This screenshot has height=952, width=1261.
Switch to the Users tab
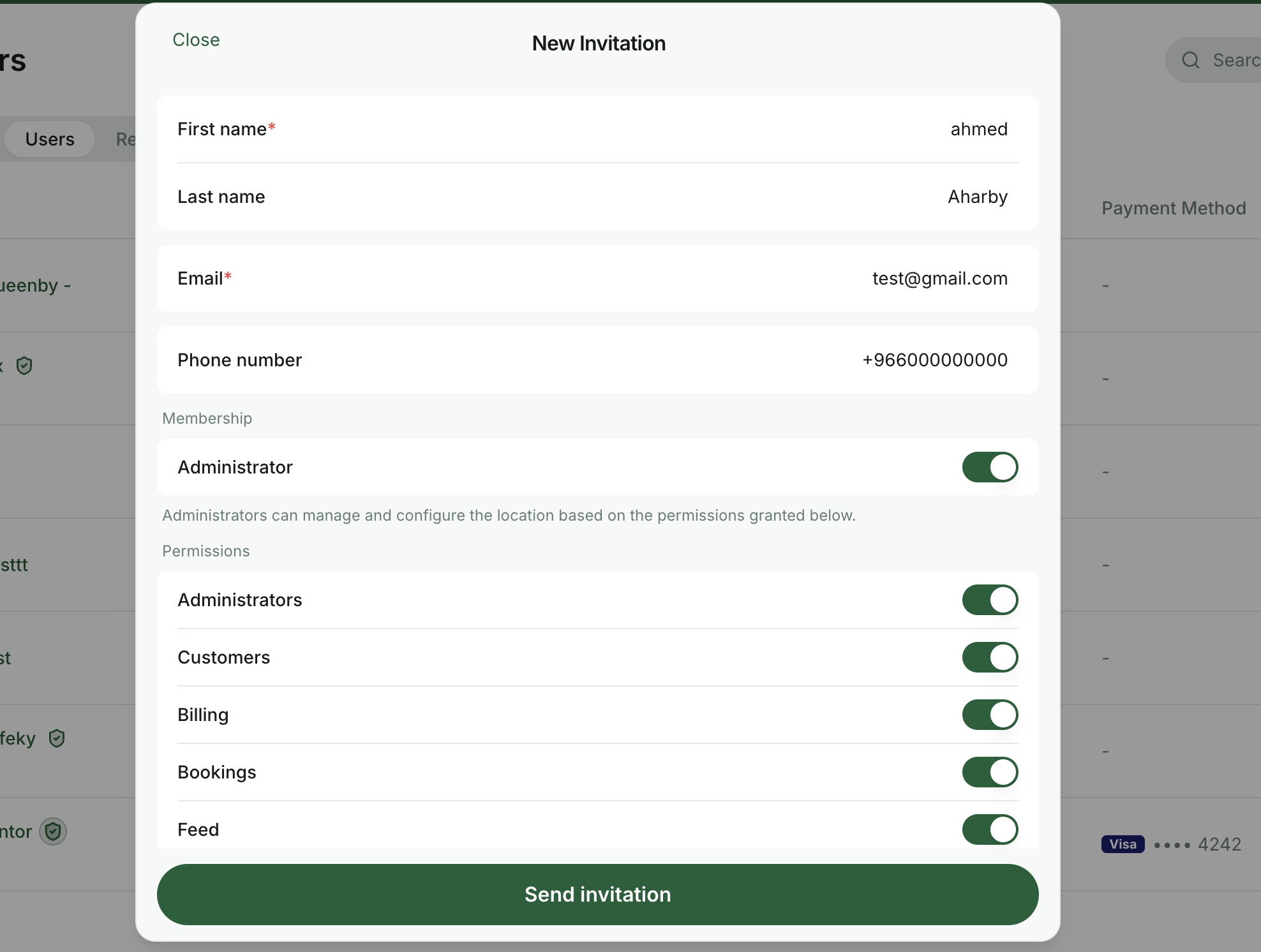click(50, 139)
